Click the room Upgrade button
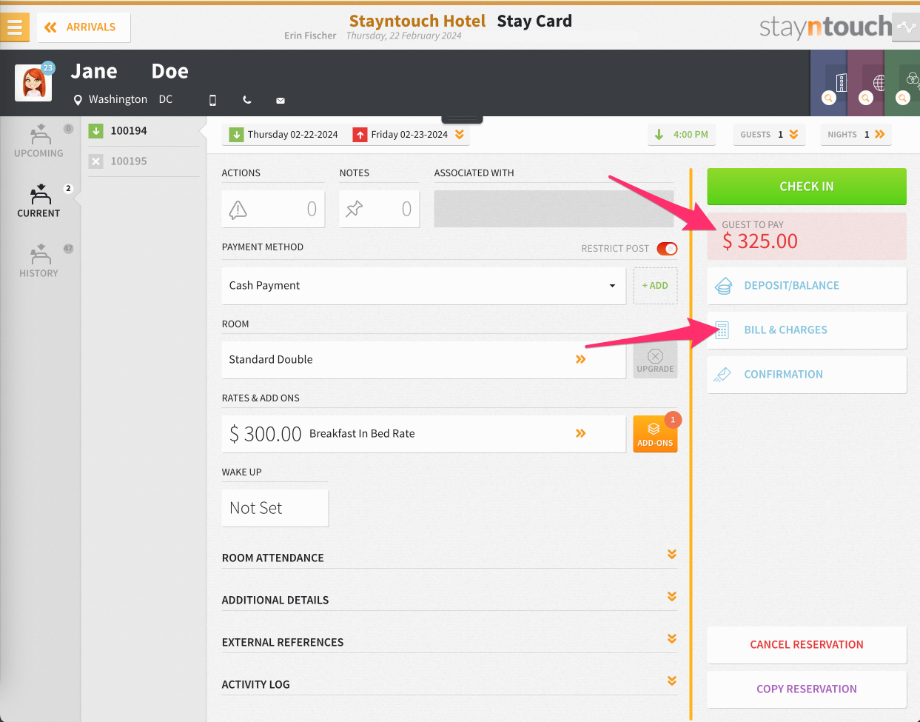The image size is (920, 722). [655, 360]
